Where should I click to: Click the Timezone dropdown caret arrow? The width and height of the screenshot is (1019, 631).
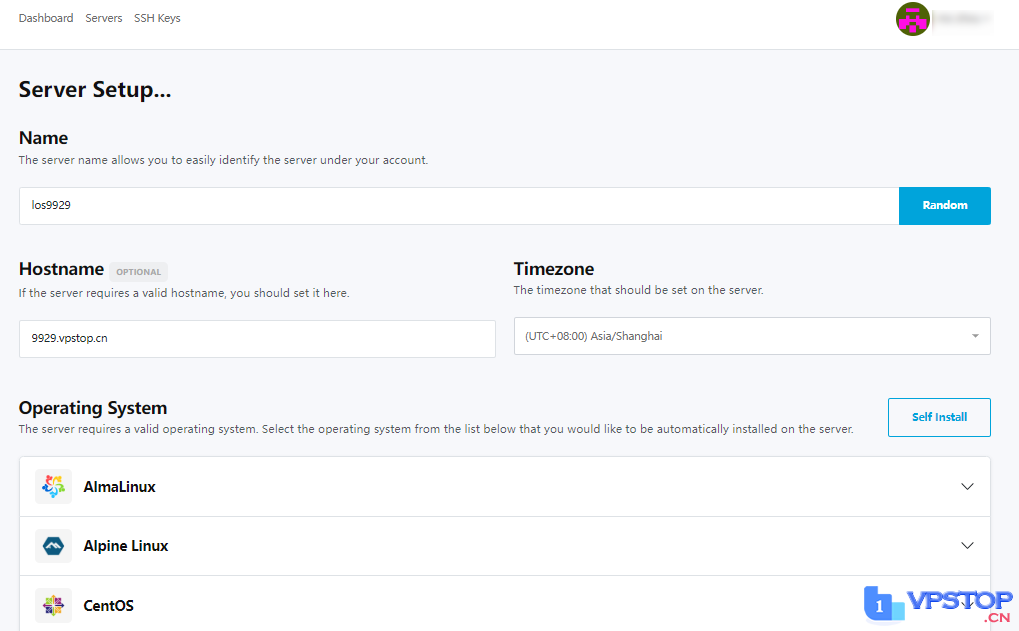tap(975, 336)
